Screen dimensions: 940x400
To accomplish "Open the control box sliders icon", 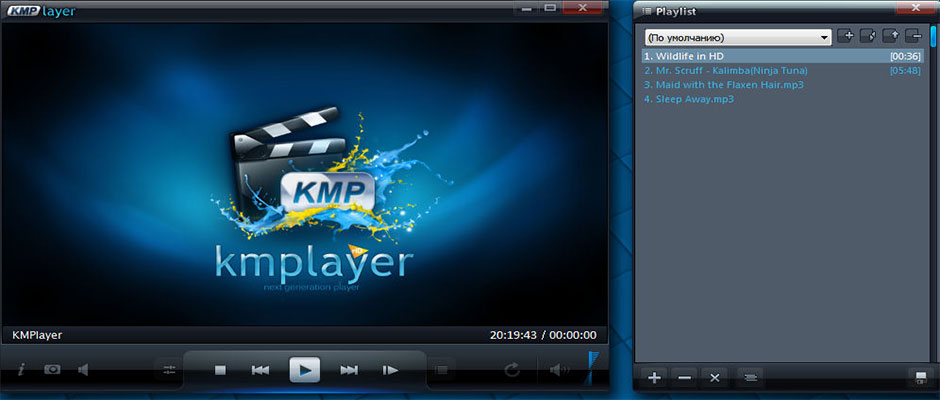I will [x=169, y=370].
